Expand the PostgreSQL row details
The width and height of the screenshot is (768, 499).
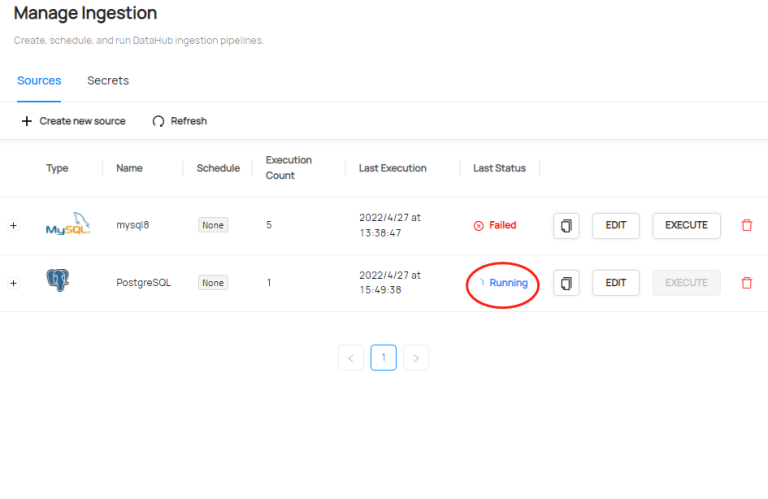click(13, 283)
